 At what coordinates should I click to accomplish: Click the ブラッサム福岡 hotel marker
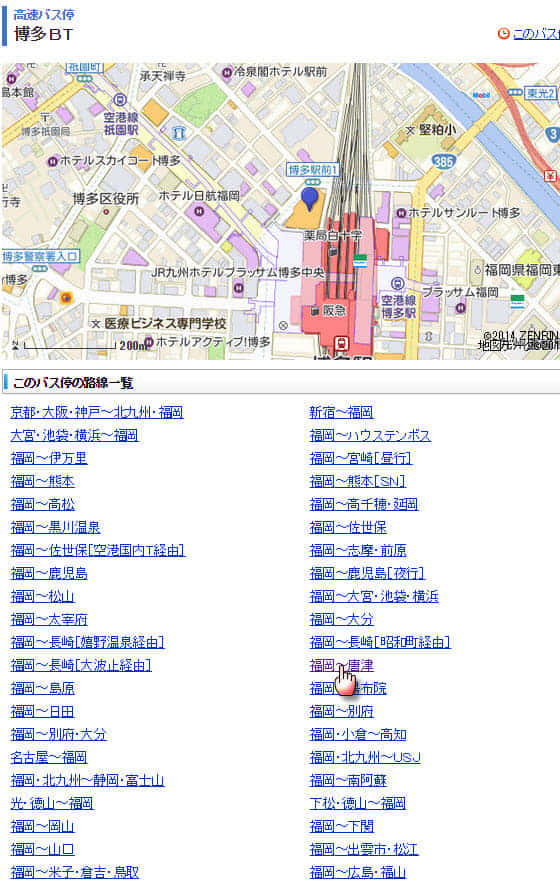[x=461, y=309]
